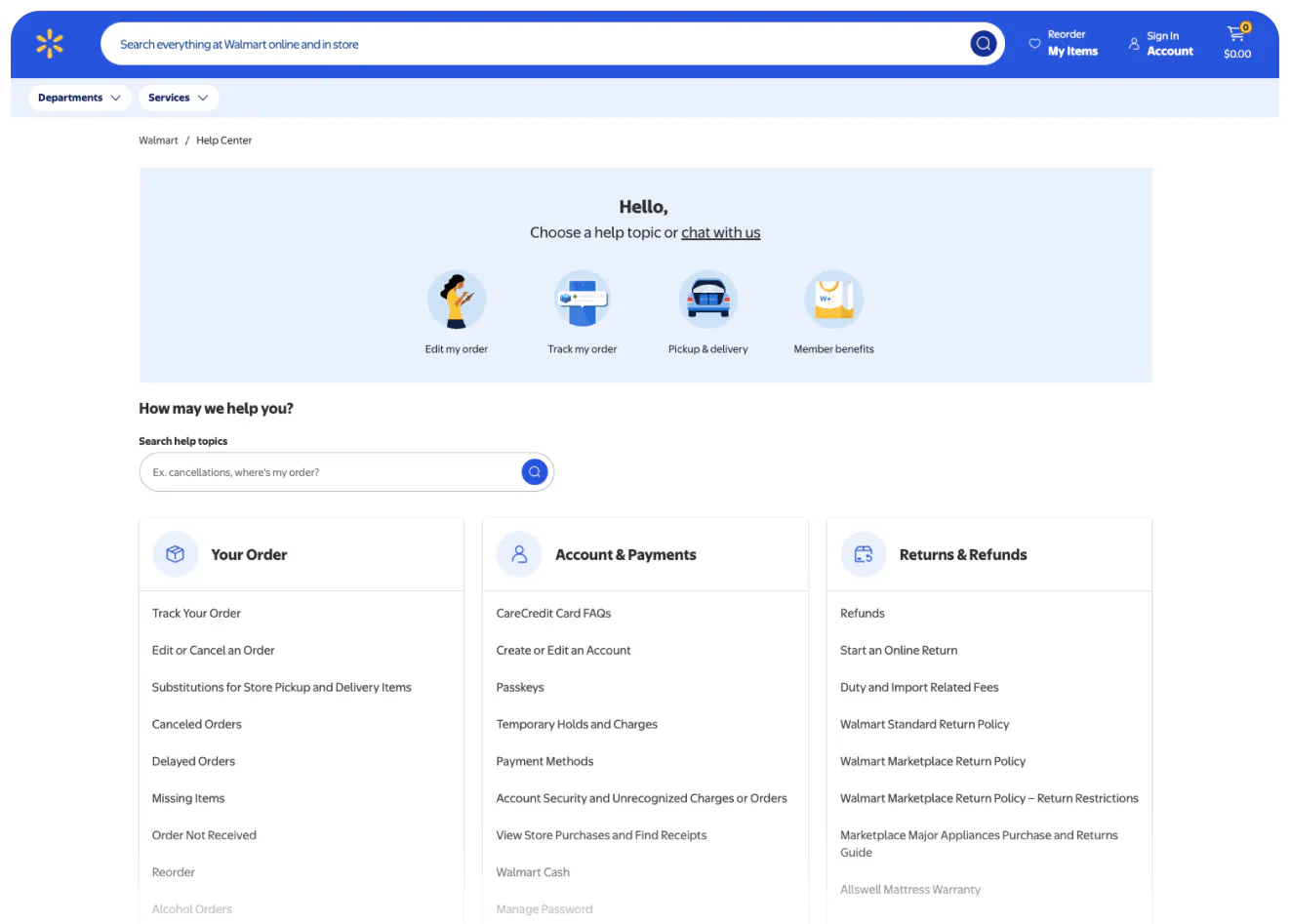The image size is (1290, 924).
Task: Open Edit or Cancel an Order topic
Action: coord(213,651)
